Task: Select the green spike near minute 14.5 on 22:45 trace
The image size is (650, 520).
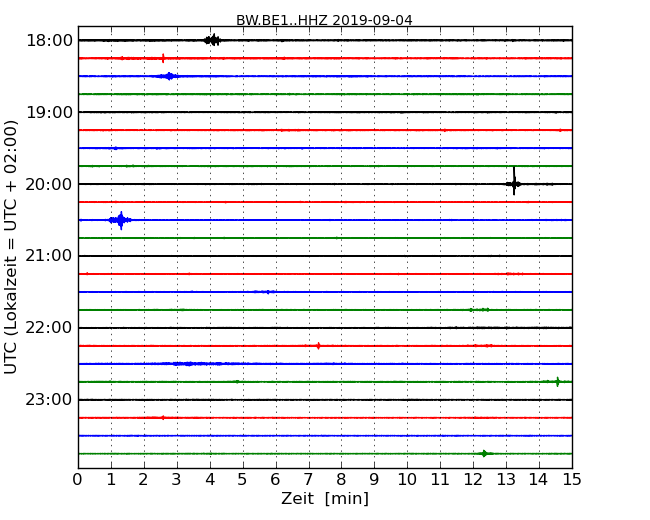Action: [x=558, y=381]
